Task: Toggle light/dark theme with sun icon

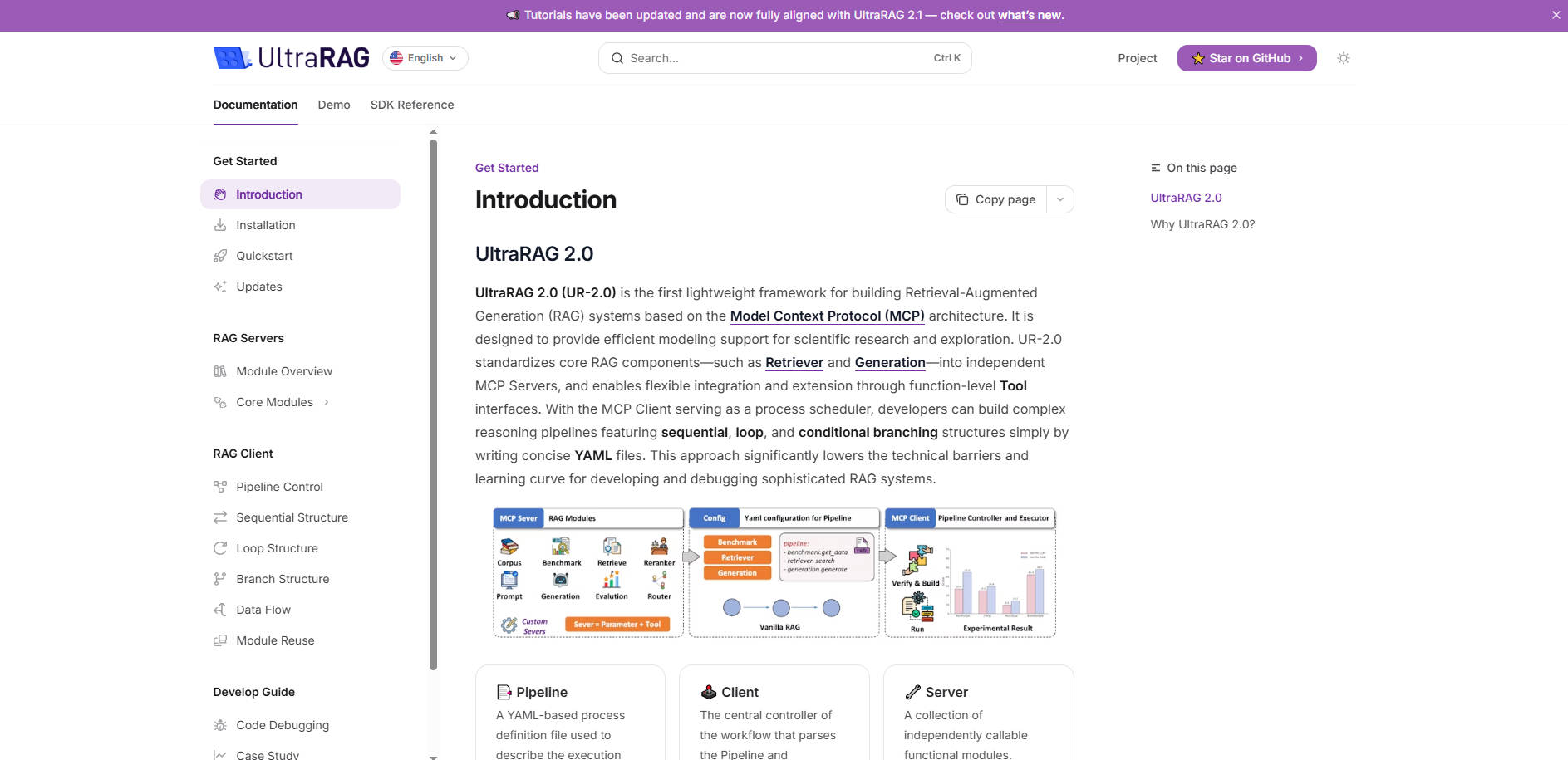Action: (1343, 58)
